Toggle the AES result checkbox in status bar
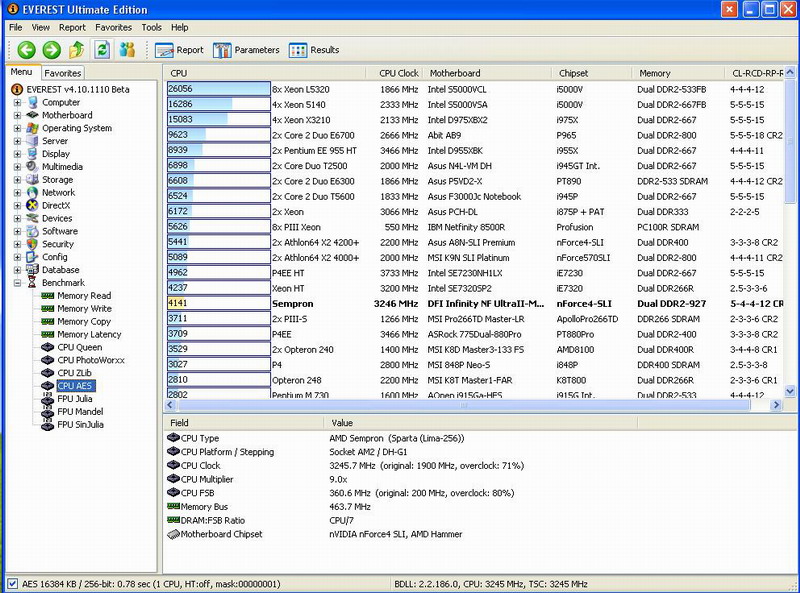Screen dimensions: 800x593 (x=11, y=584)
